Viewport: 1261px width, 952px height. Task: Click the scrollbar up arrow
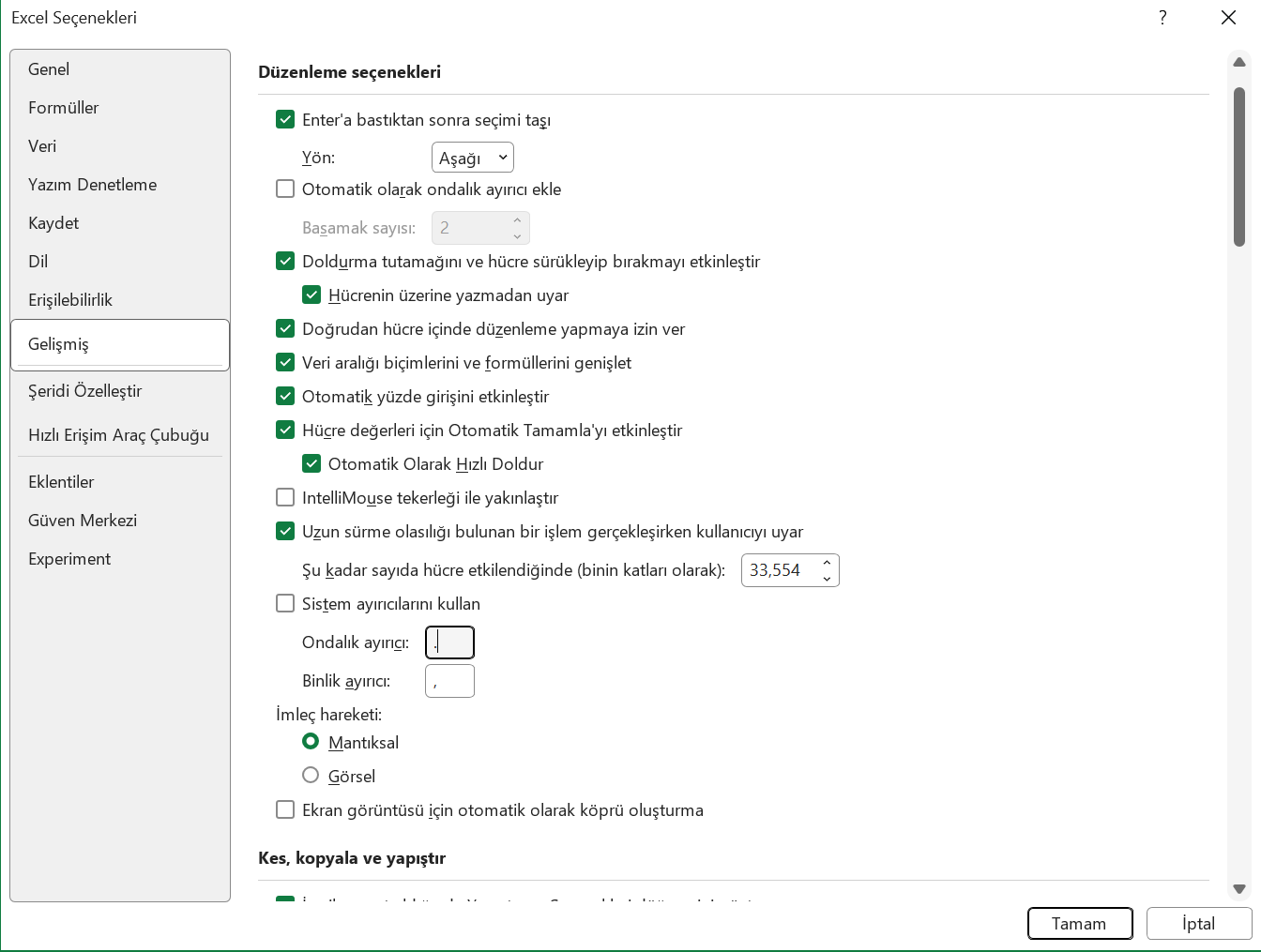point(1239,63)
